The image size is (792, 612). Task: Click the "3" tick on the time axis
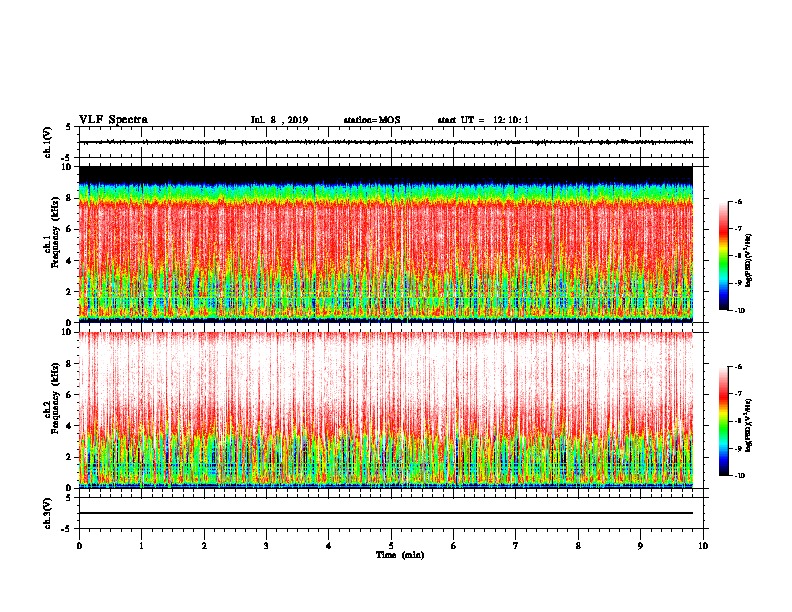266,546
